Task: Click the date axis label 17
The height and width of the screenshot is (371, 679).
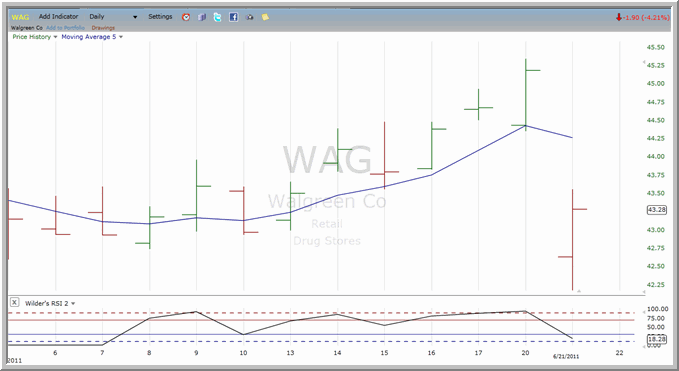Action: [x=478, y=353]
